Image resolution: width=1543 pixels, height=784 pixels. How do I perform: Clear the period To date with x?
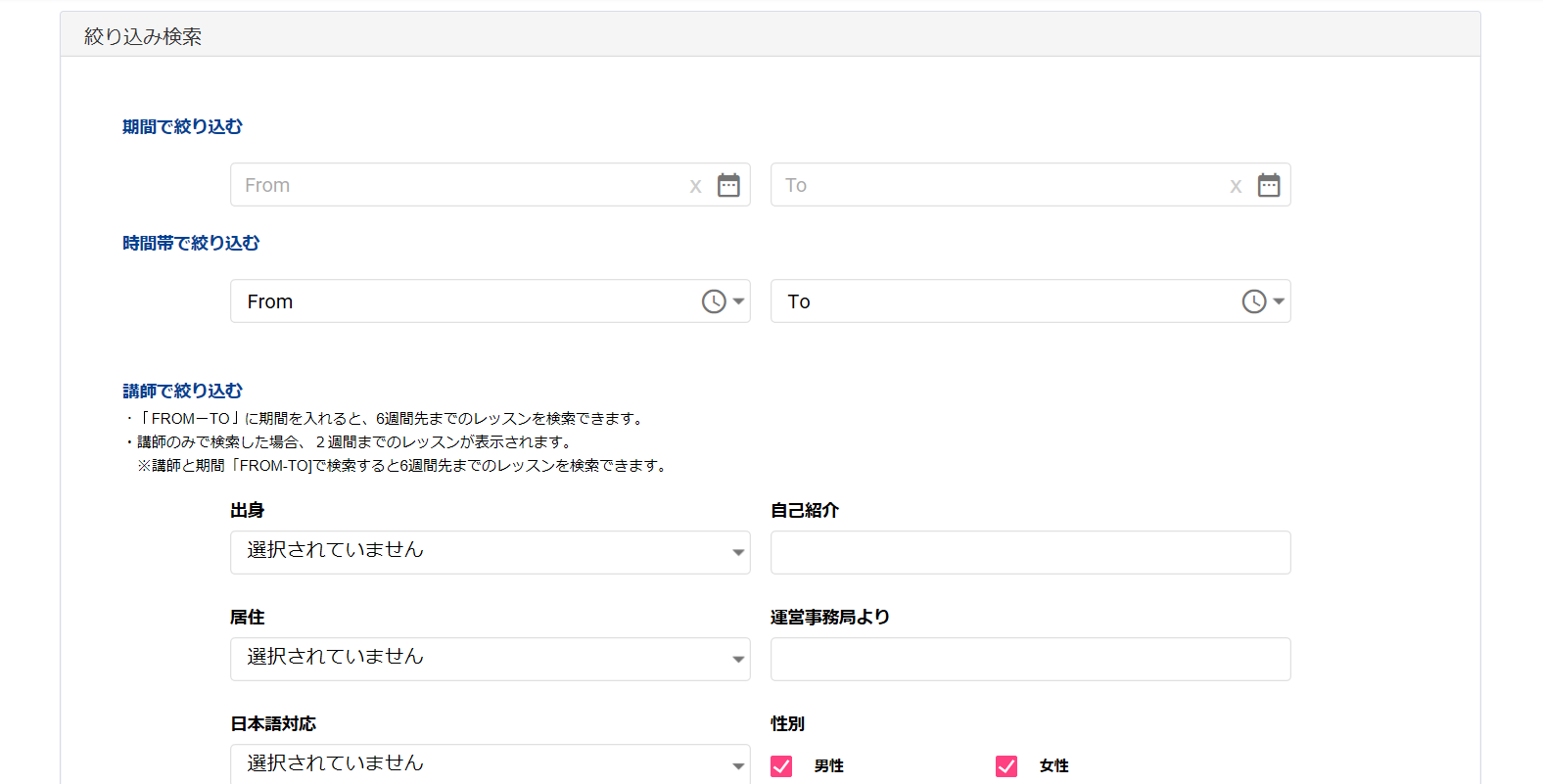click(x=1236, y=186)
